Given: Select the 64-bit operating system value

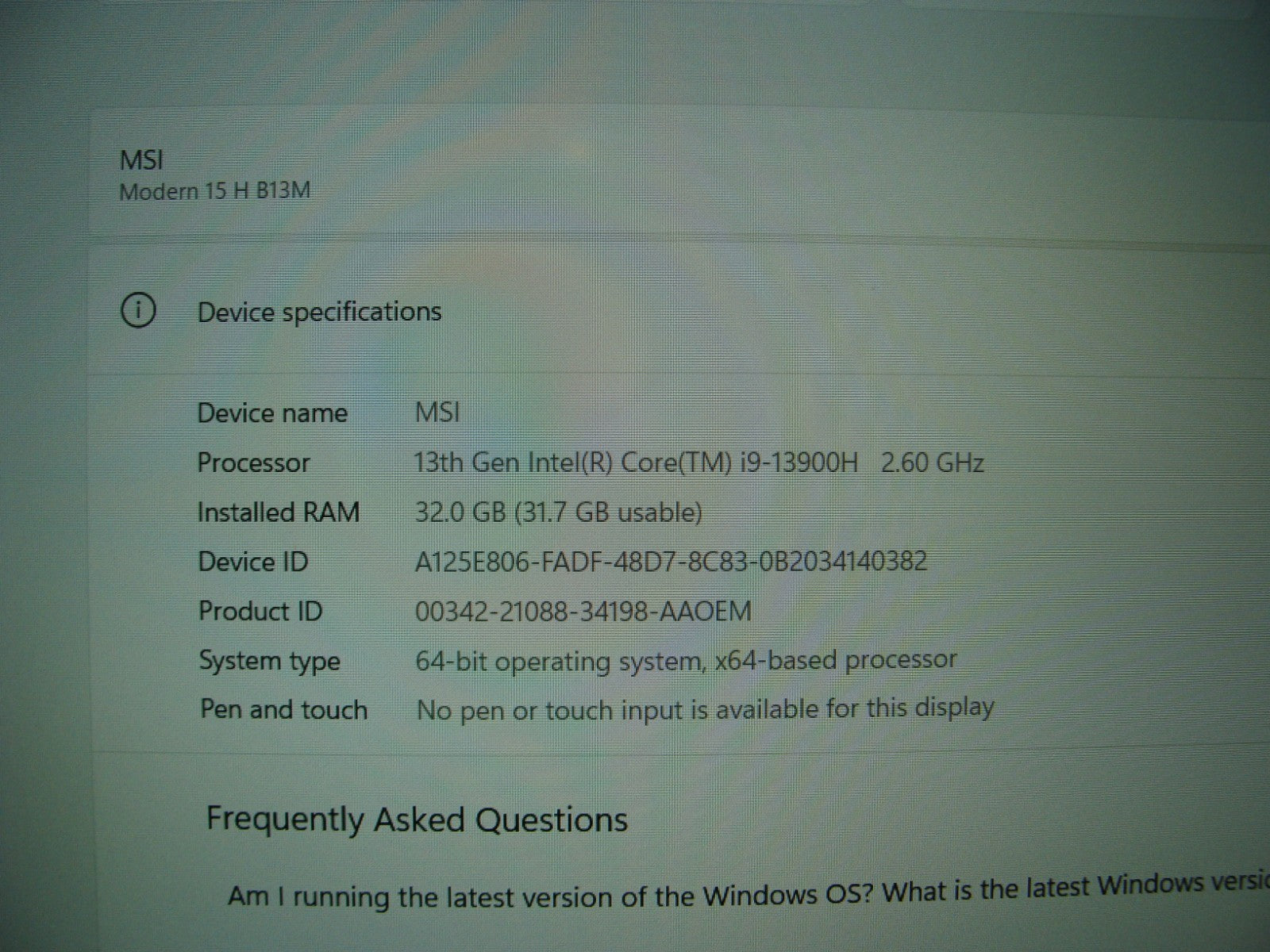Looking at the screenshot, I should coord(686,660).
